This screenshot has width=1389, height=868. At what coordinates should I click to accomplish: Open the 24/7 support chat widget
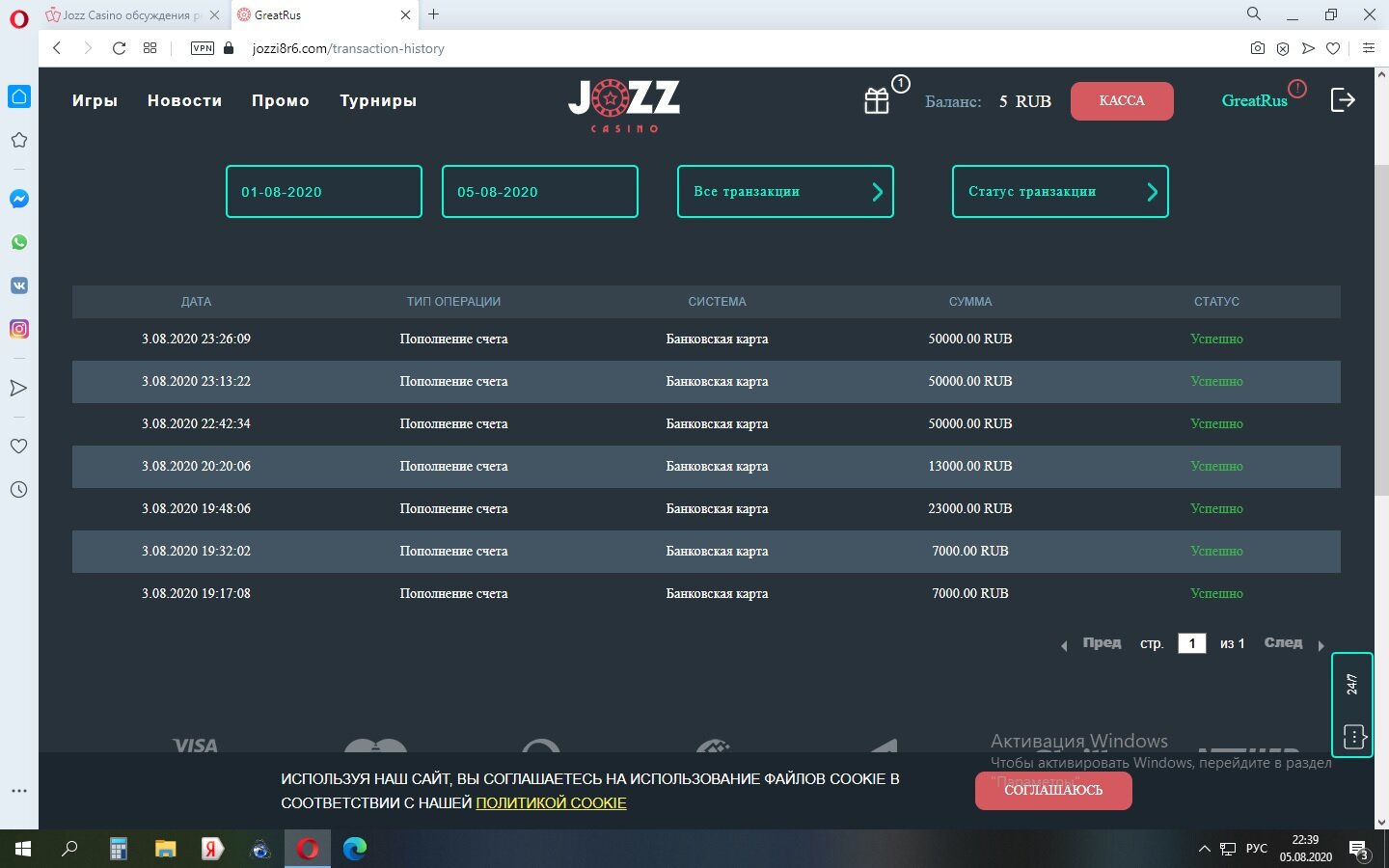(1352, 705)
